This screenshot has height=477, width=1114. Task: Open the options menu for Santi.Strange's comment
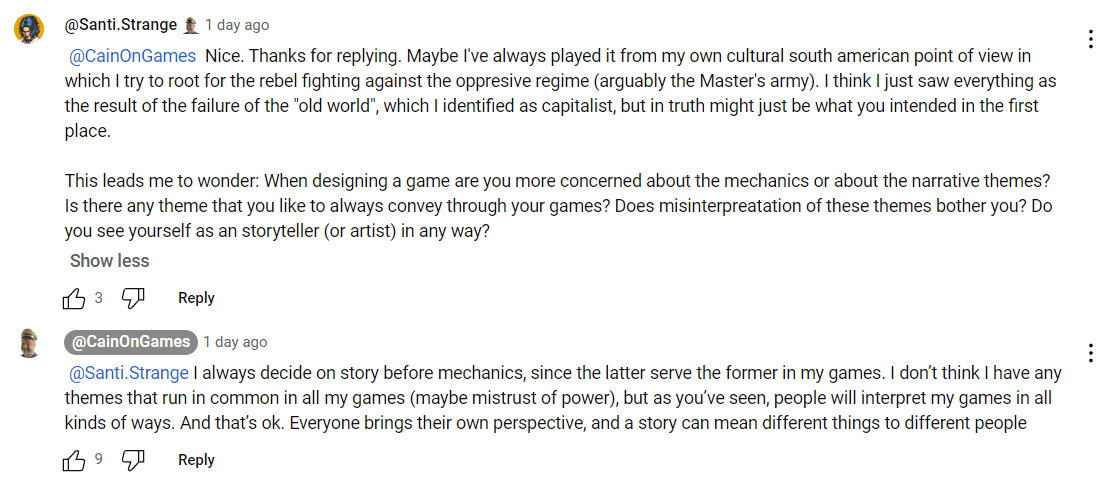click(1090, 39)
